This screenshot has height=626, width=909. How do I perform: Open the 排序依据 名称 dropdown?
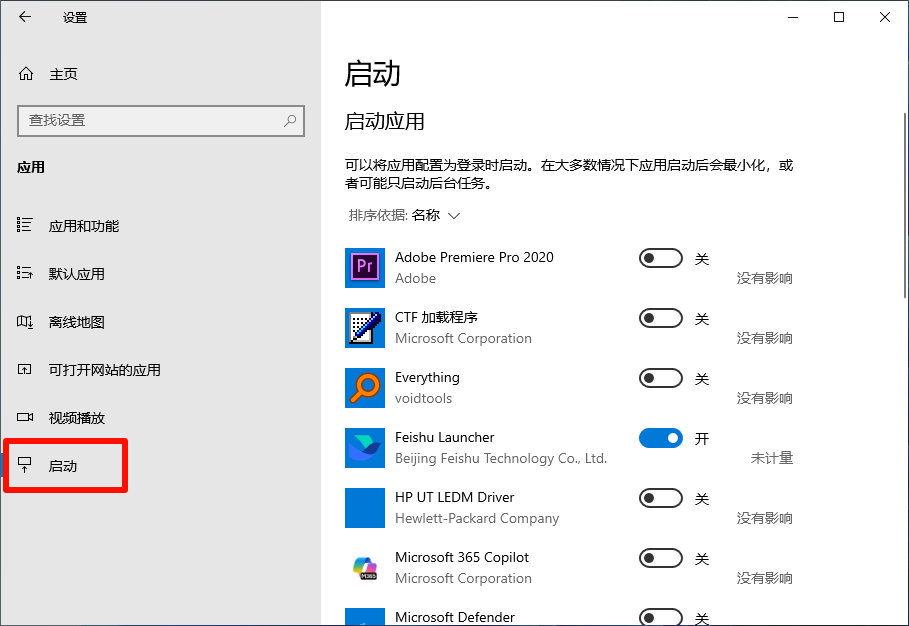(405, 216)
